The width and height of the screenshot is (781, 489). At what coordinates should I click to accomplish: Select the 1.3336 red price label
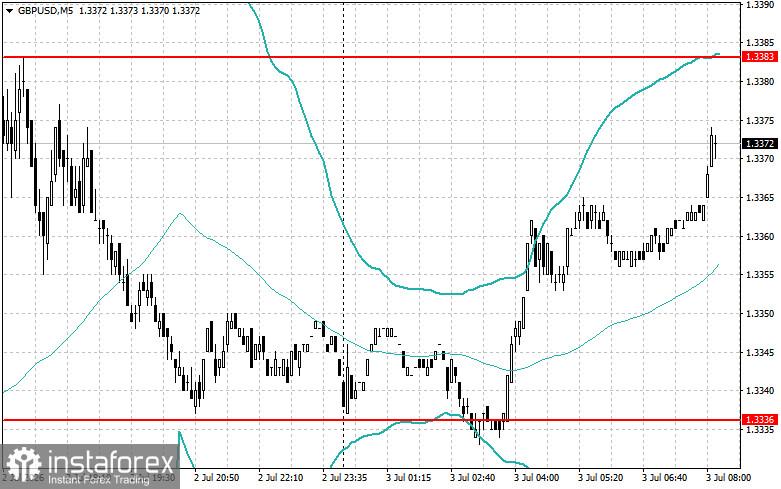click(x=759, y=420)
